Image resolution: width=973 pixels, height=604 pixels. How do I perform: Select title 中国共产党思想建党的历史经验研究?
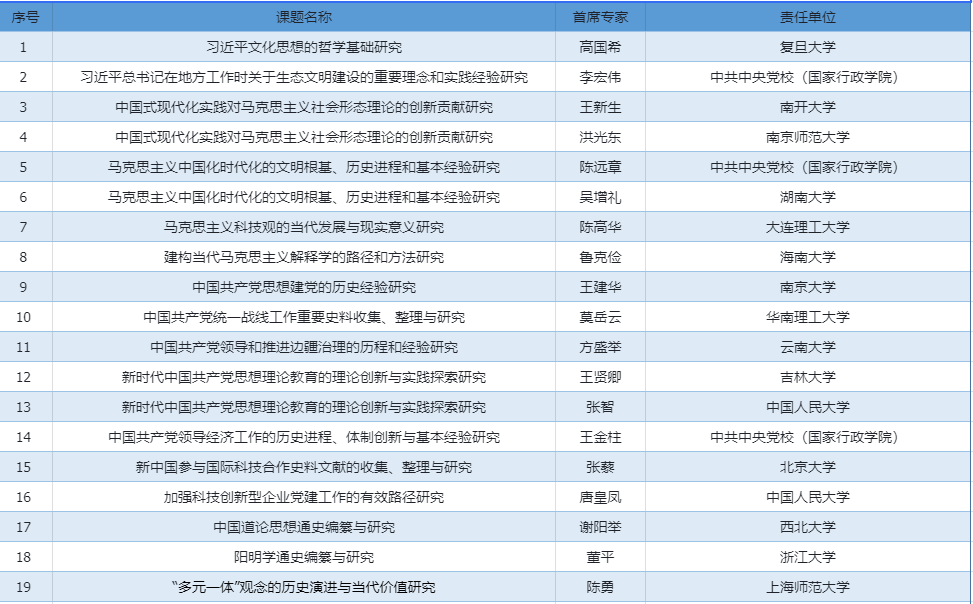304,287
